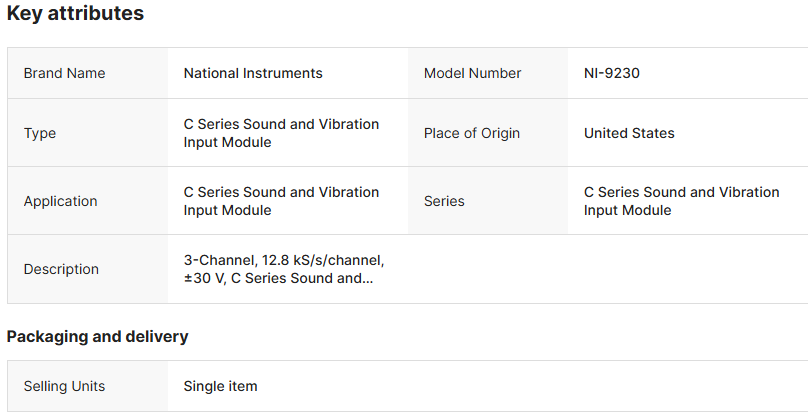
Task: Click the Packaging and delivery heading
Action: click(x=97, y=336)
